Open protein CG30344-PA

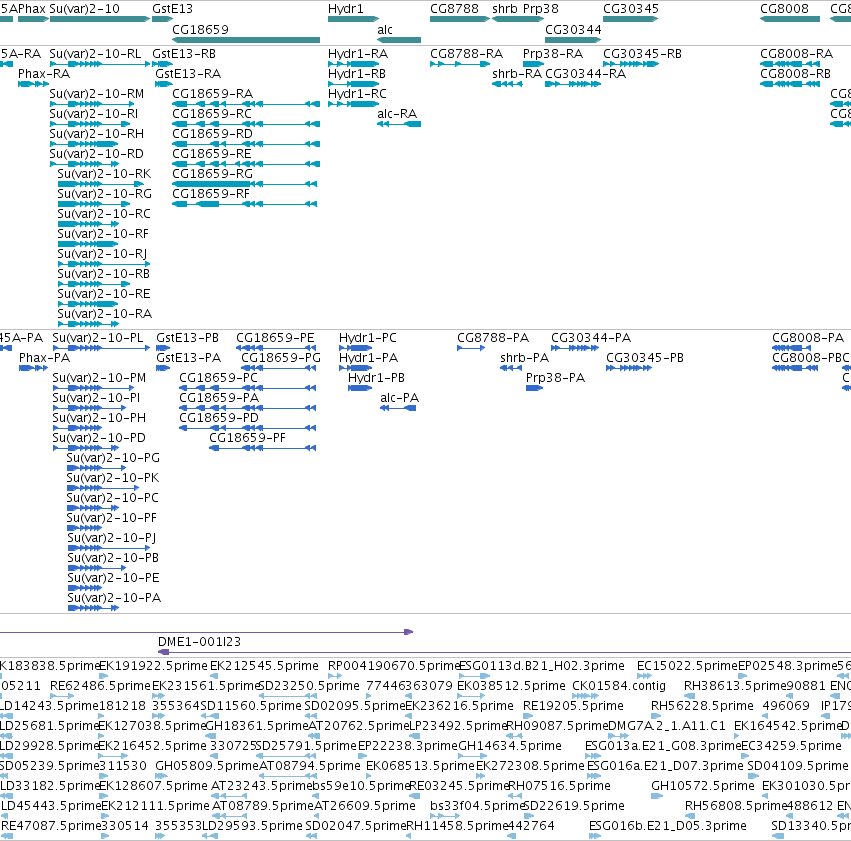575,348
